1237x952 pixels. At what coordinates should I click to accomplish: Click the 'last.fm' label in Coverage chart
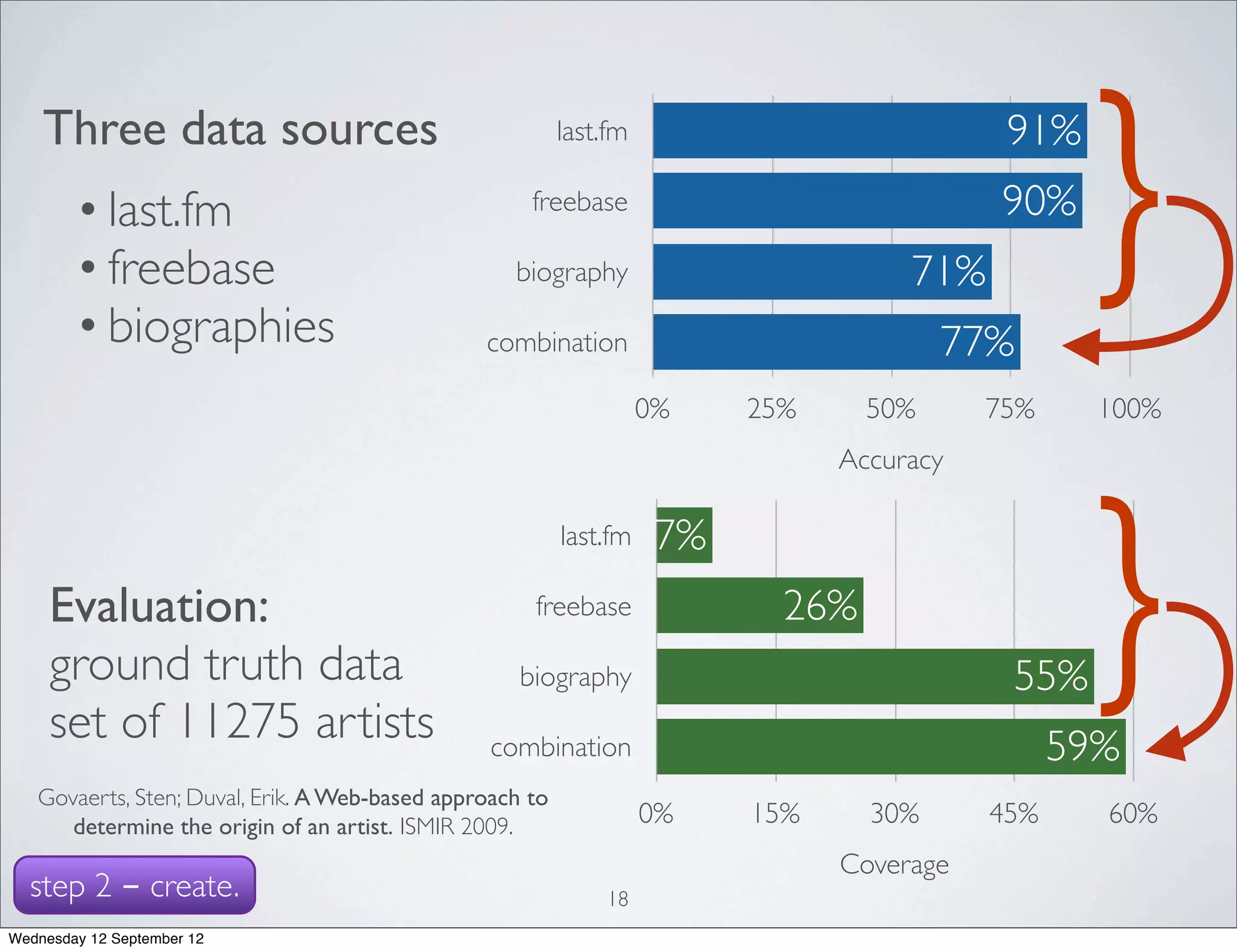pos(596,536)
